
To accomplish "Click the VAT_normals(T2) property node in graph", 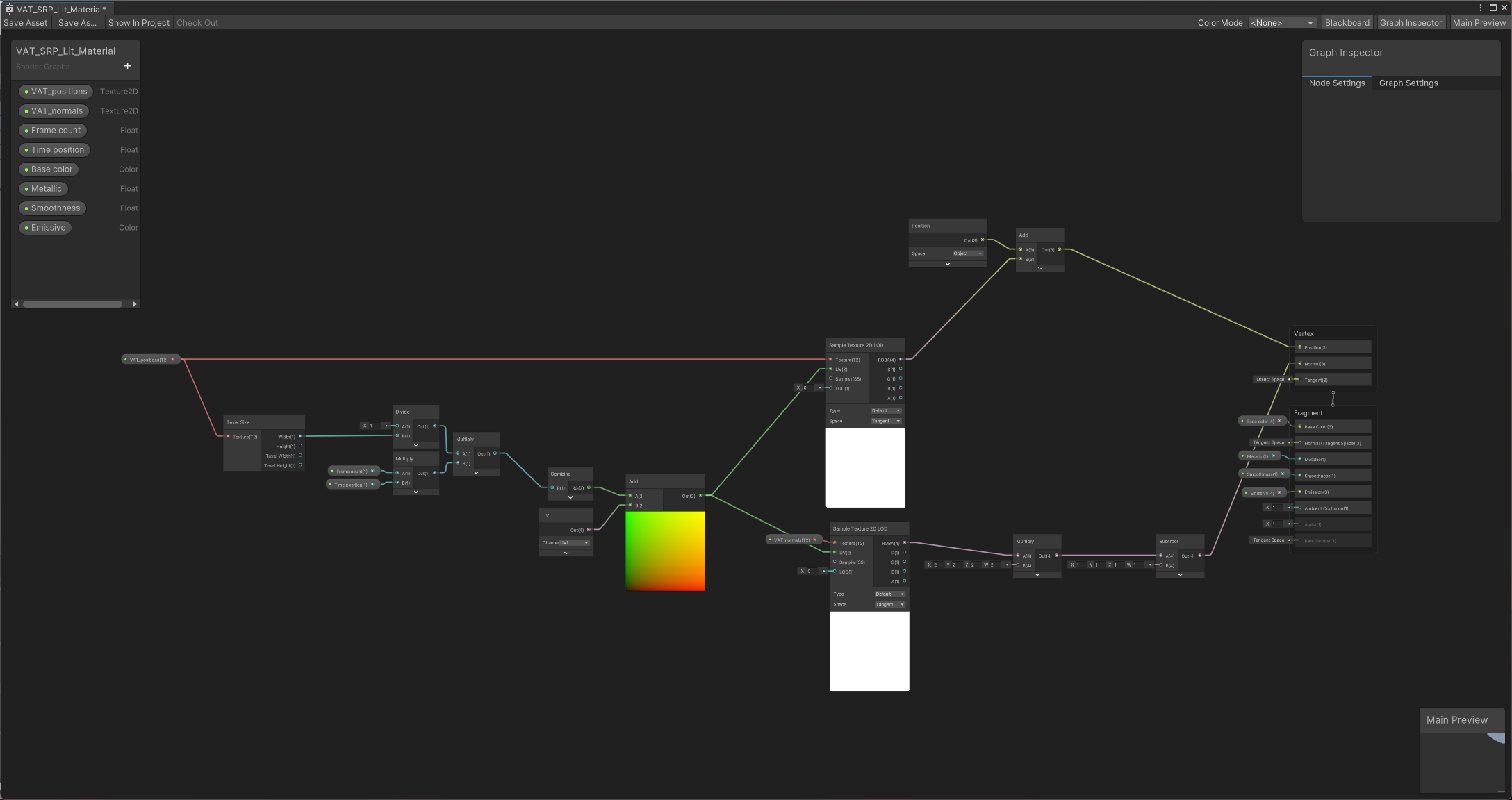I will 794,540.
